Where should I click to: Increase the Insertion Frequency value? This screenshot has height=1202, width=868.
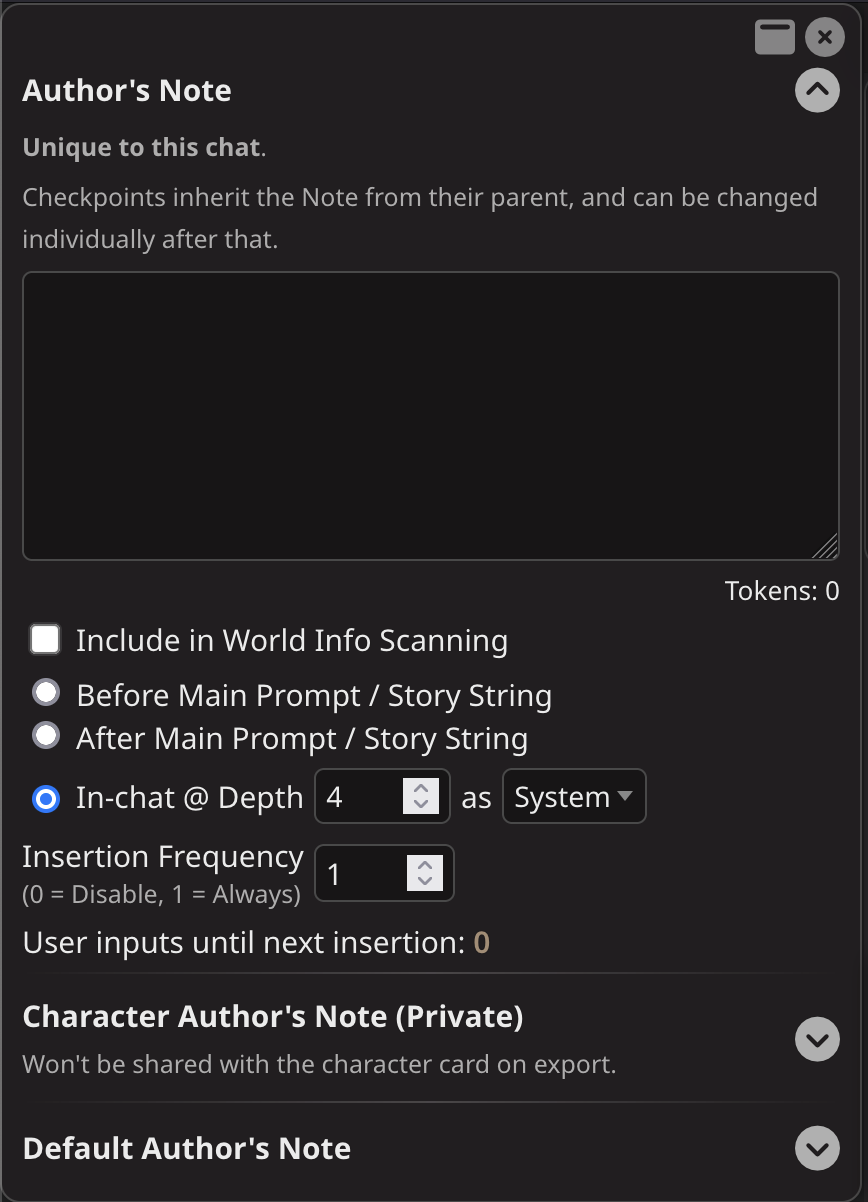tap(425, 865)
